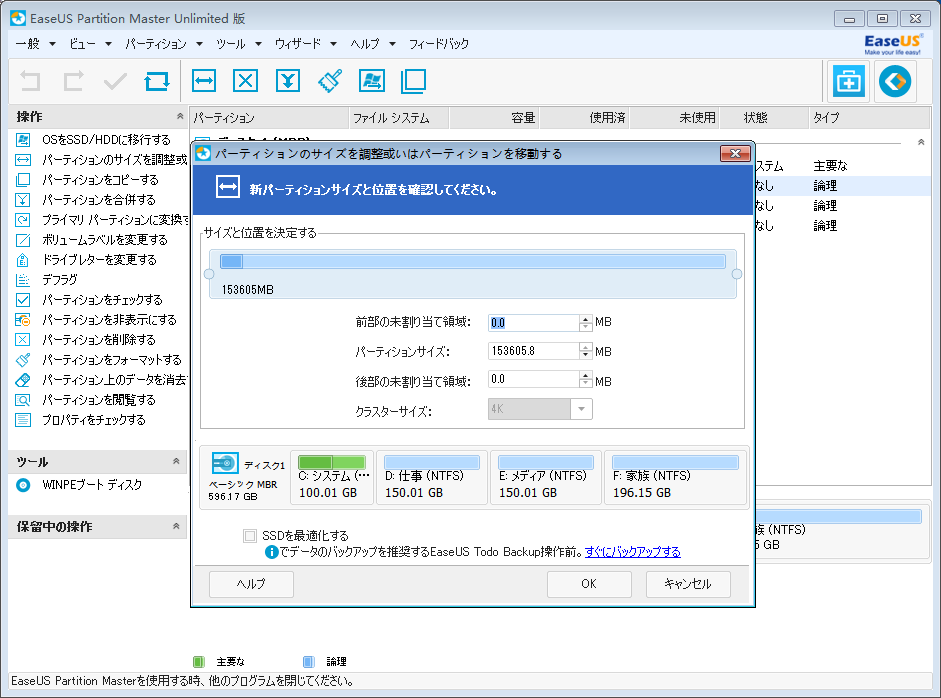
Task: Collapse the 操作 panel section
Action: pyautogui.click(x=179, y=116)
